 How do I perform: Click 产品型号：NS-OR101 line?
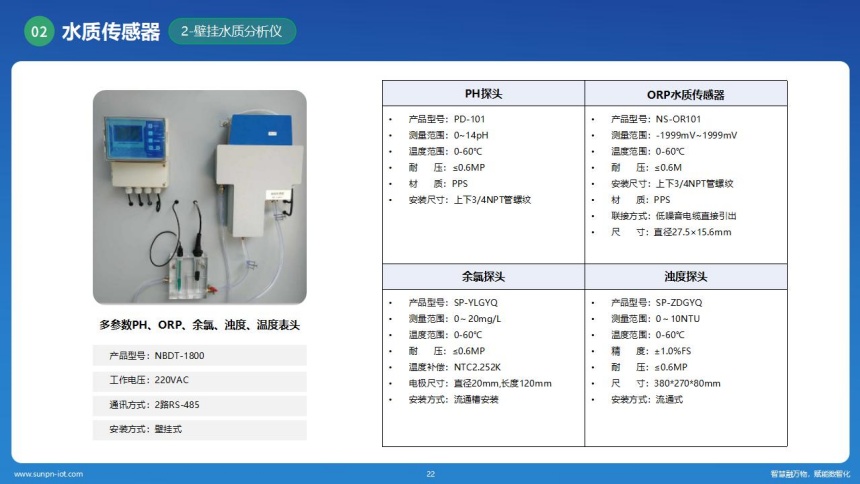pos(656,119)
